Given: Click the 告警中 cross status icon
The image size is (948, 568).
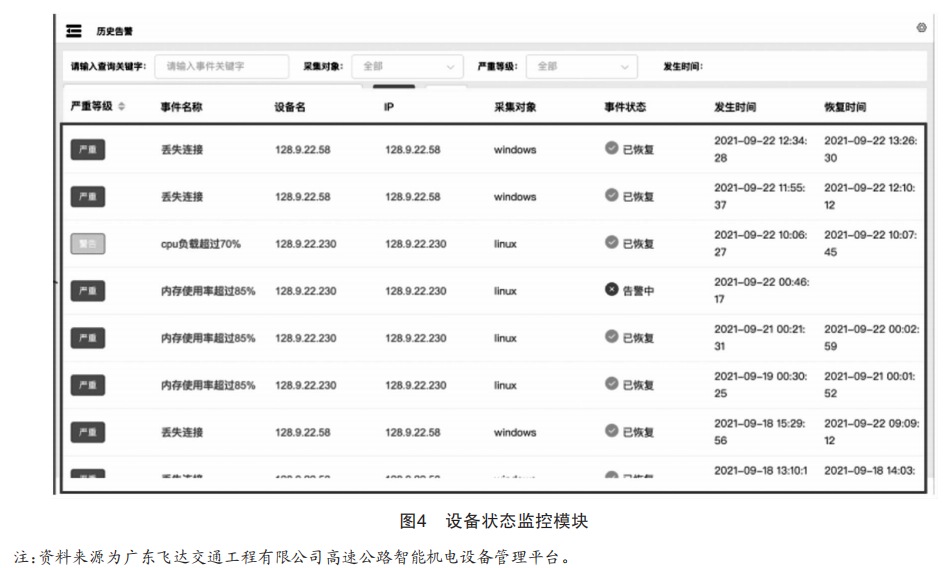Looking at the screenshot, I should point(611,290).
